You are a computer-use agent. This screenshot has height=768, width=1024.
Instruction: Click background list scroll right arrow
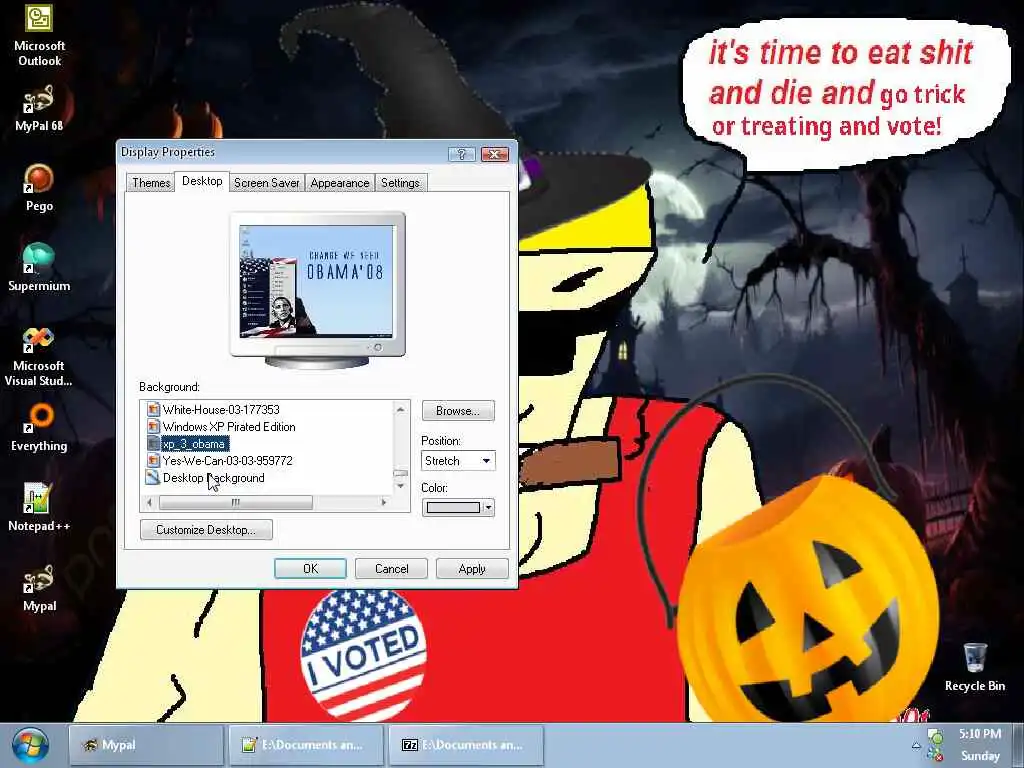pos(384,502)
